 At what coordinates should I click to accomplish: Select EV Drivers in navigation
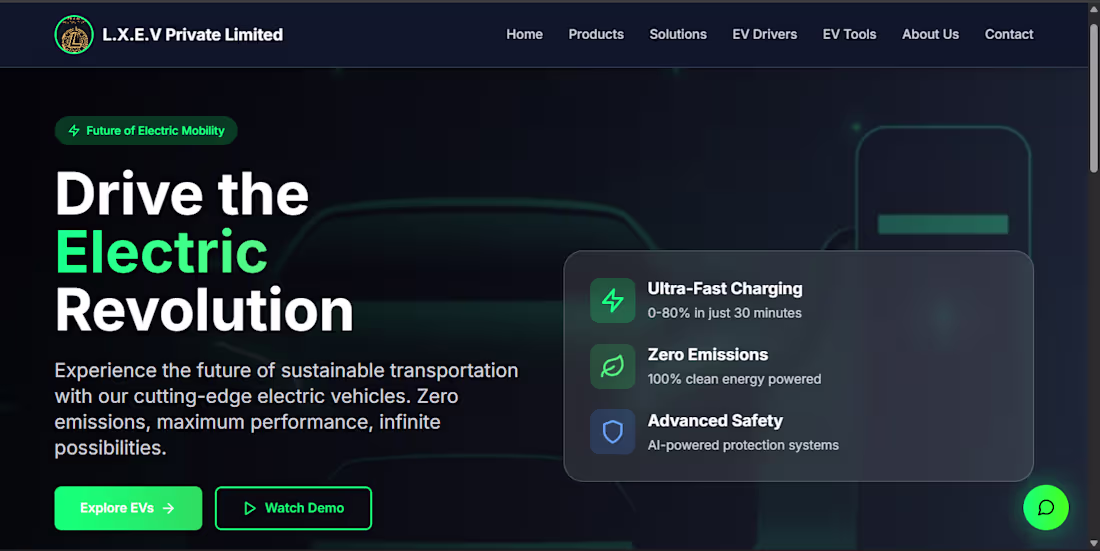765,34
